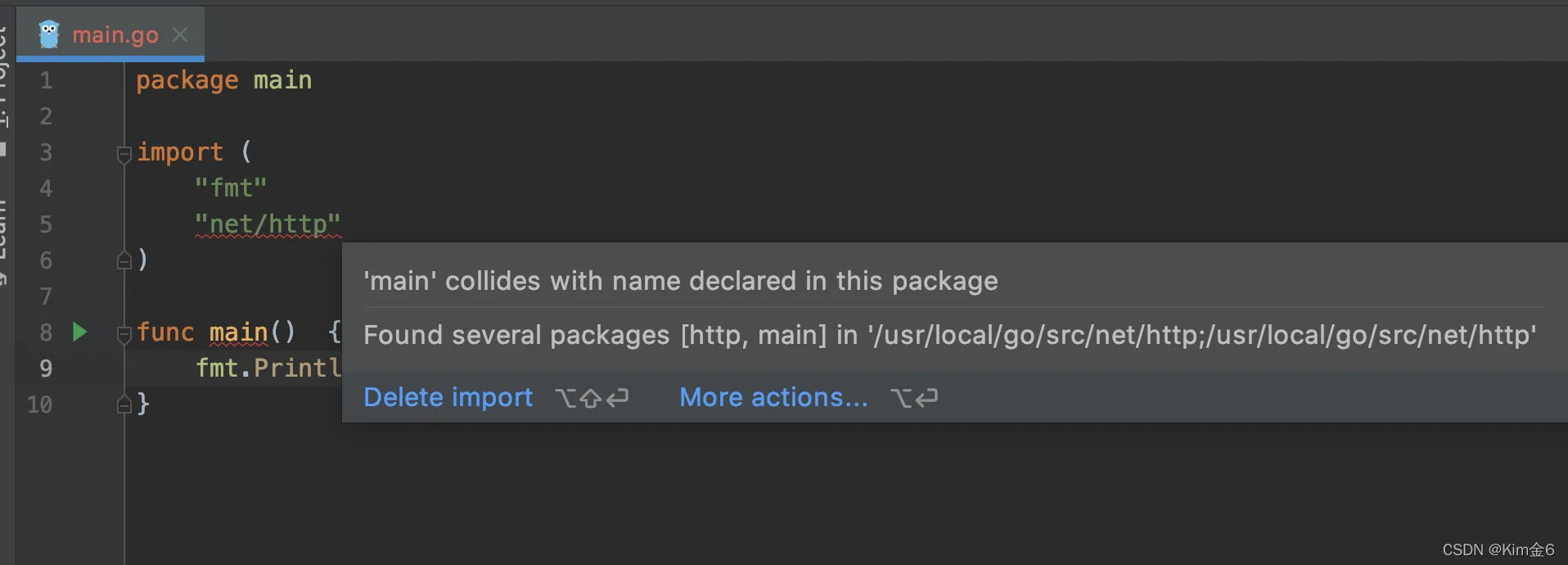
Task: Click the fold end marker at closing brace
Action: pos(124,404)
